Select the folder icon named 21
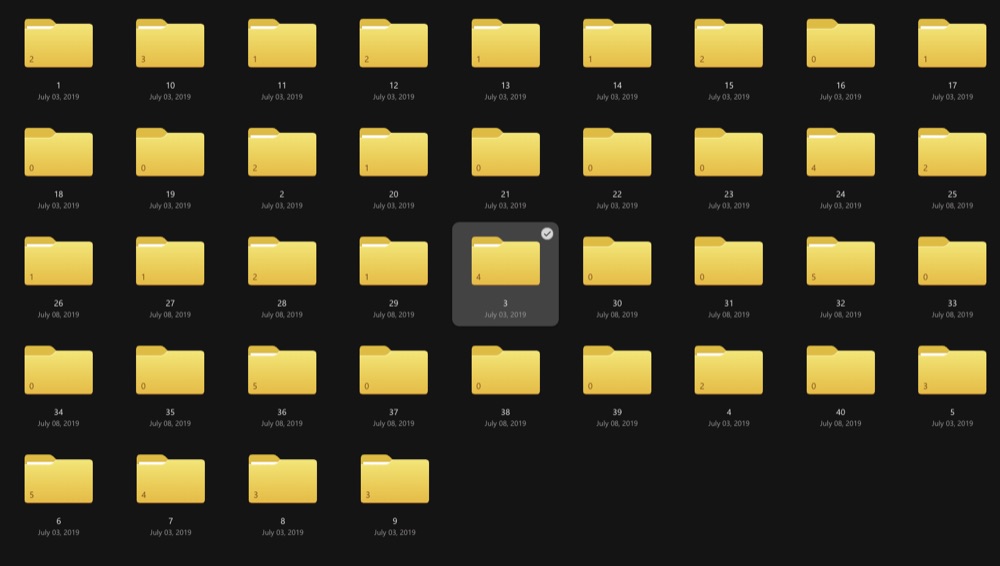The image size is (1000, 566). tap(506, 153)
